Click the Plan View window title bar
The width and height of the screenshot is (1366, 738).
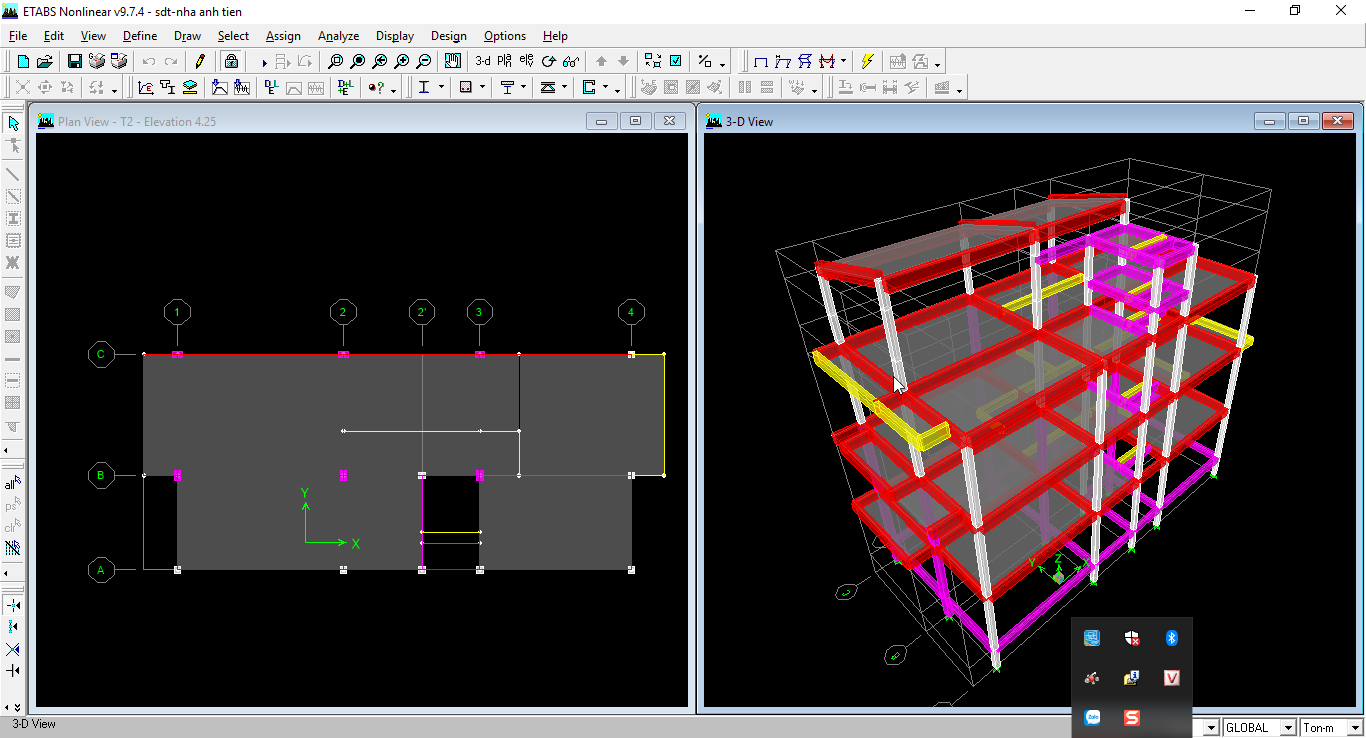pos(300,121)
